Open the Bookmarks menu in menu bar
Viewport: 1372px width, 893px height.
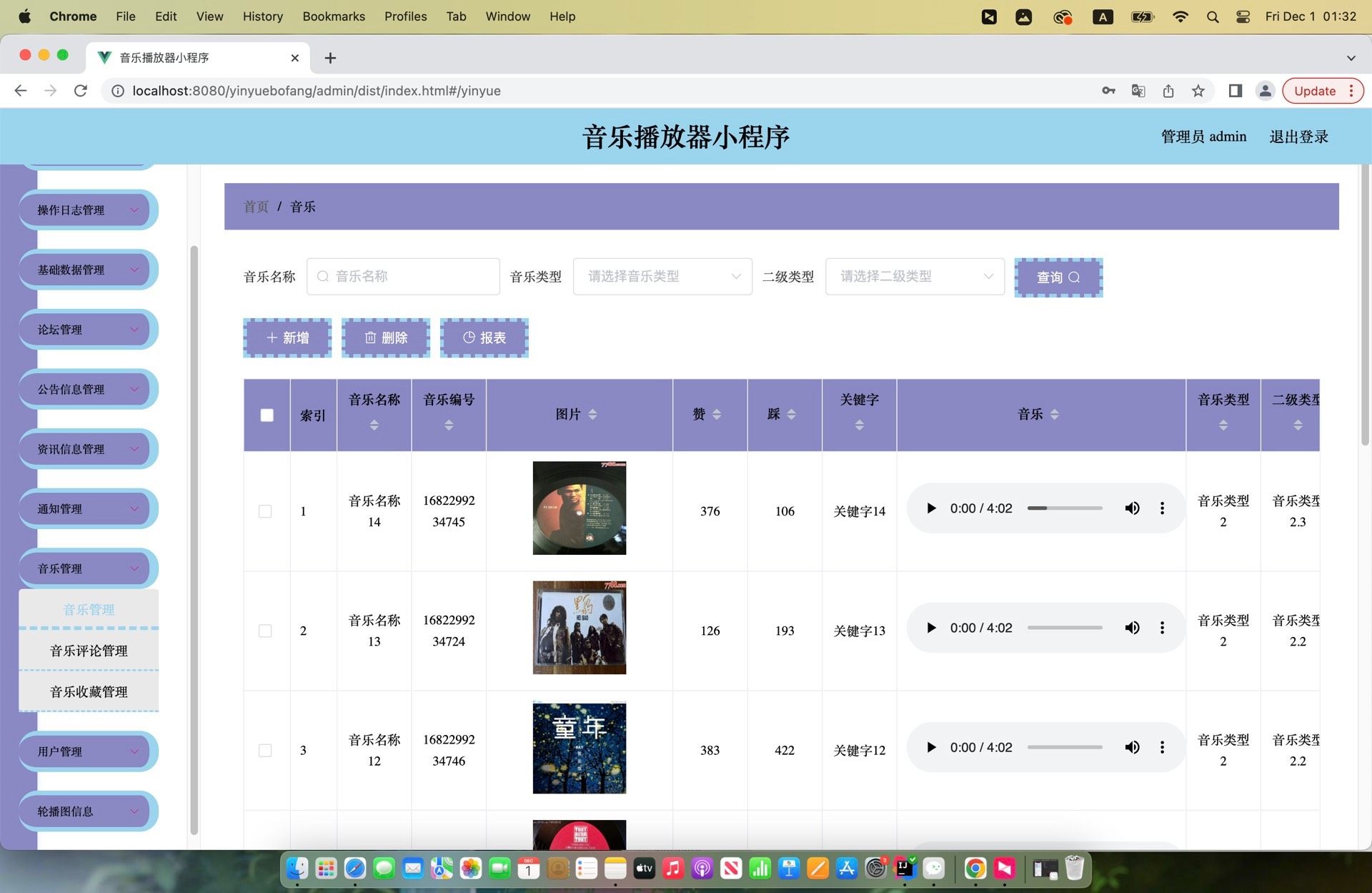pyautogui.click(x=333, y=16)
